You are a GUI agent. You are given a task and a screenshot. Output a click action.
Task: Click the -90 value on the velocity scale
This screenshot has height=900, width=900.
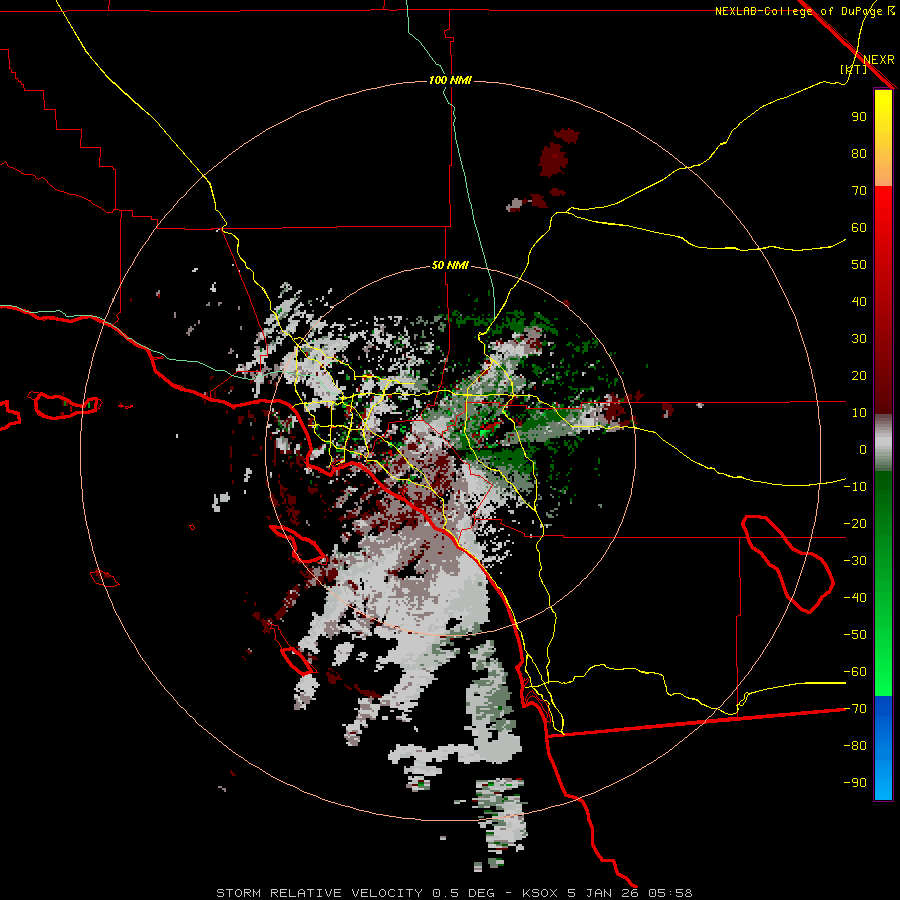tap(855, 783)
